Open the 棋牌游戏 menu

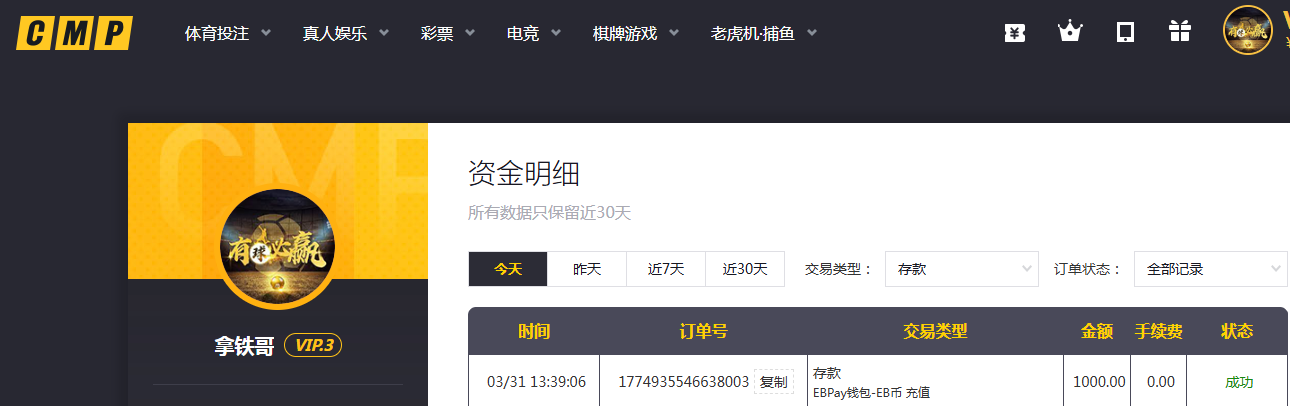pos(625,33)
